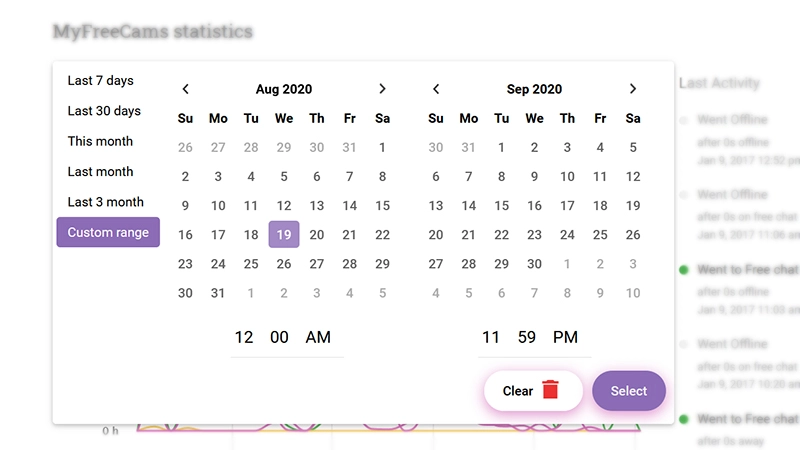800x450 pixels.
Task: Select September 30 in the calendar
Action: click(534, 264)
